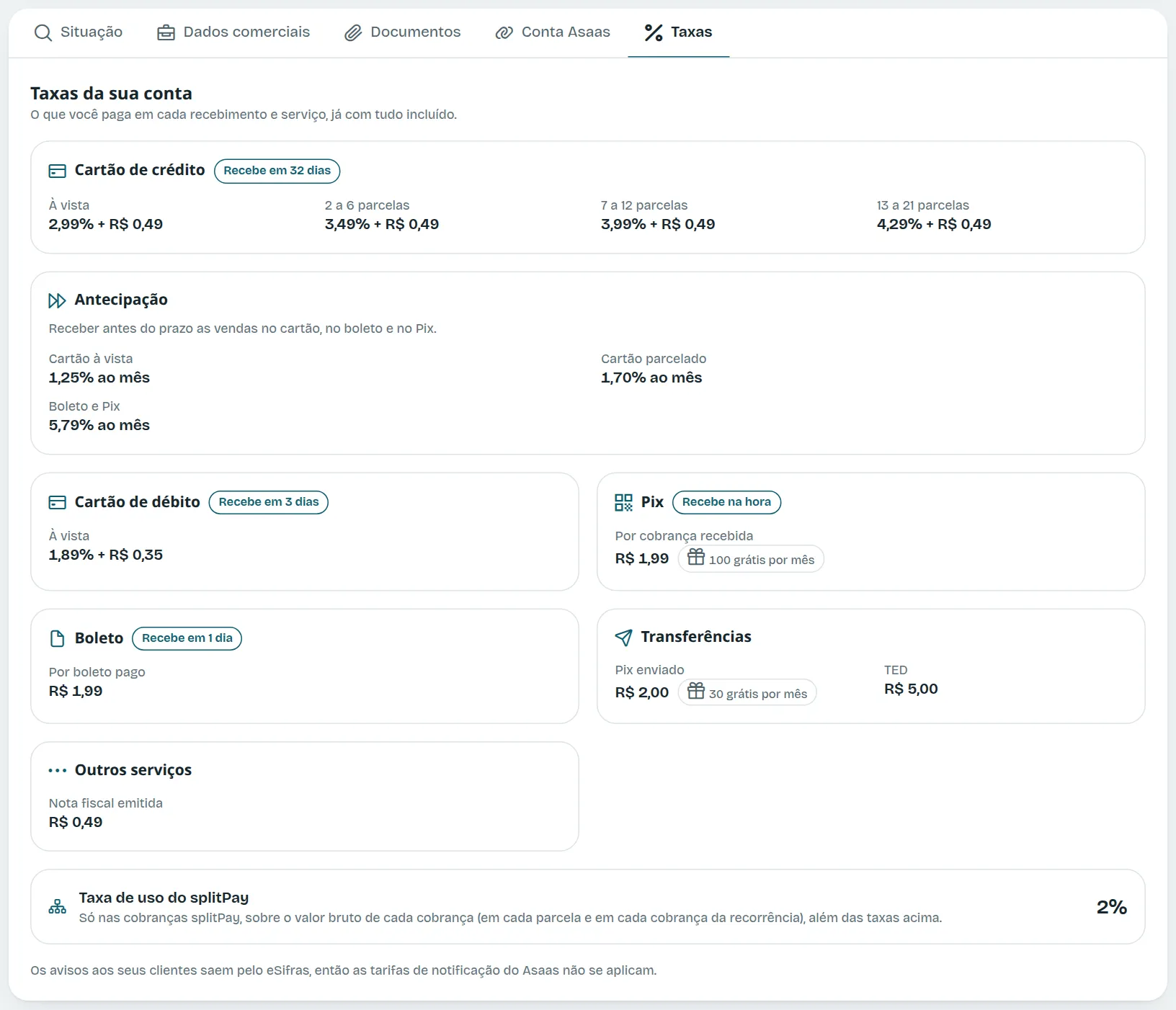Switch to Dados comerciais tab
This screenshot has width=1176, height=1010.
pyautogui.click(x=233, y=32)
